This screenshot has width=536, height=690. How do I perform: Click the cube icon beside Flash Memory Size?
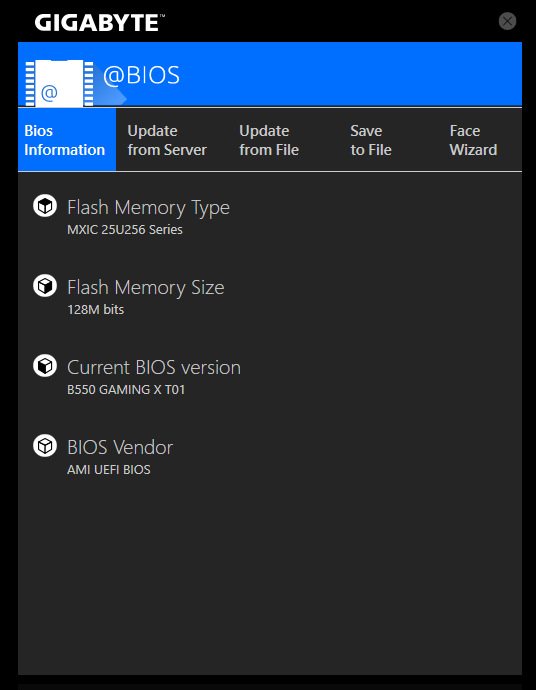tap(45, 286)
